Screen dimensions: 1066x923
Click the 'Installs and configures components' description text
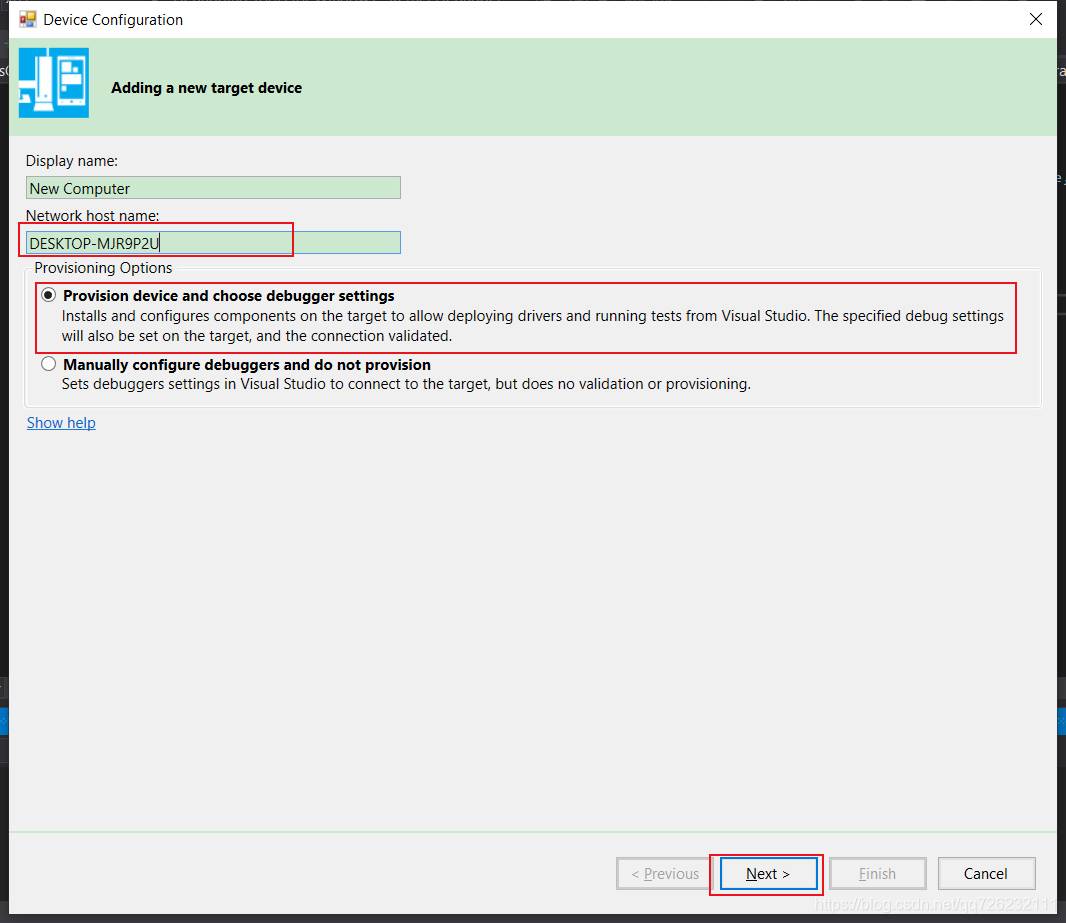pos(533,326)
